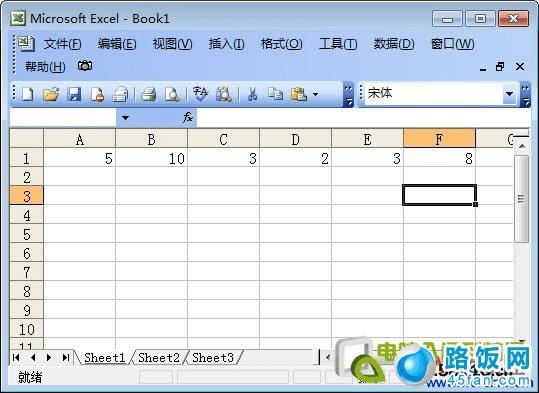Open a file with the Open folder icon

coord(51,94)
